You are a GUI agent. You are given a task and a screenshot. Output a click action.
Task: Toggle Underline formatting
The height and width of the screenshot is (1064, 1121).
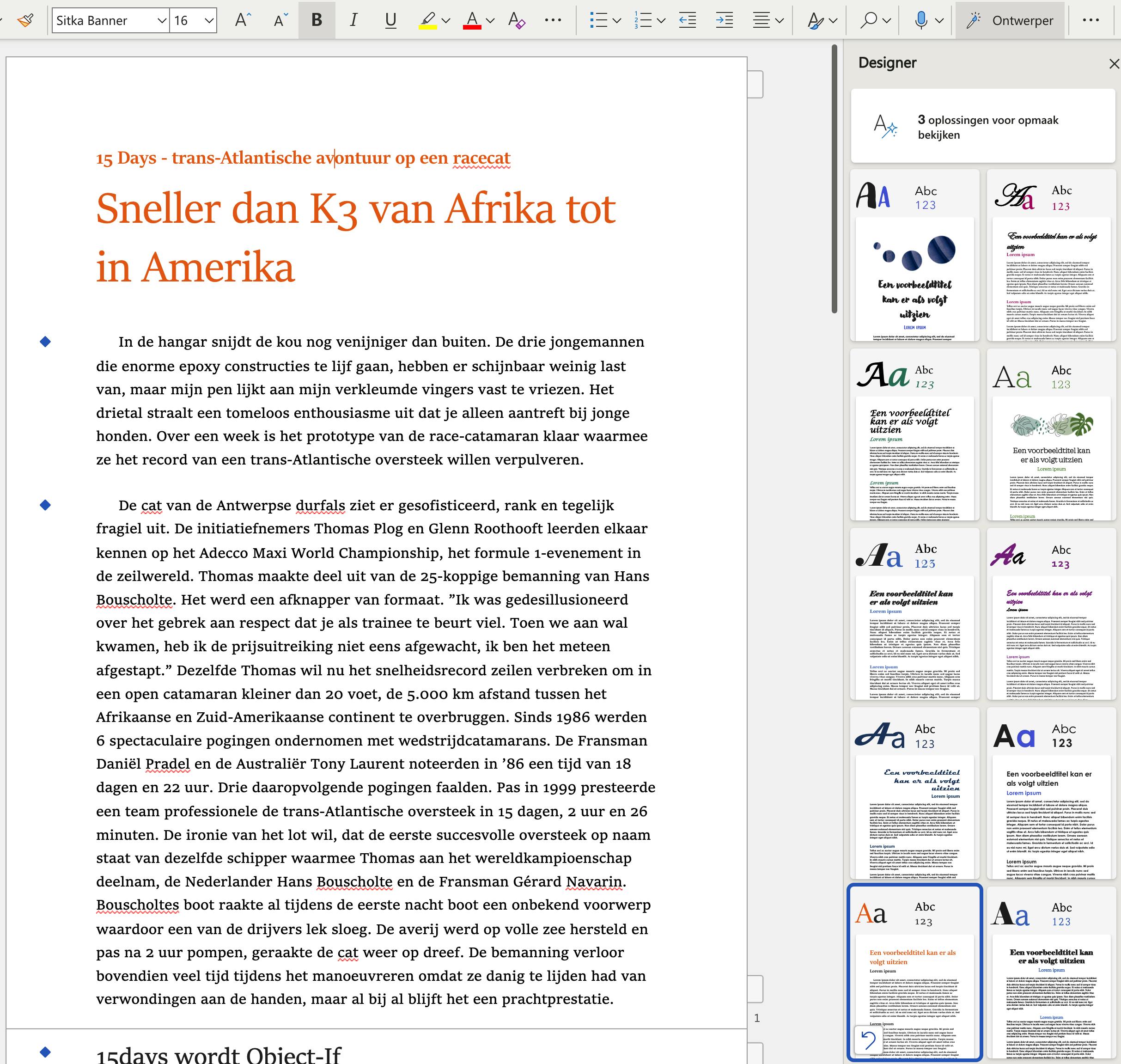390,20
